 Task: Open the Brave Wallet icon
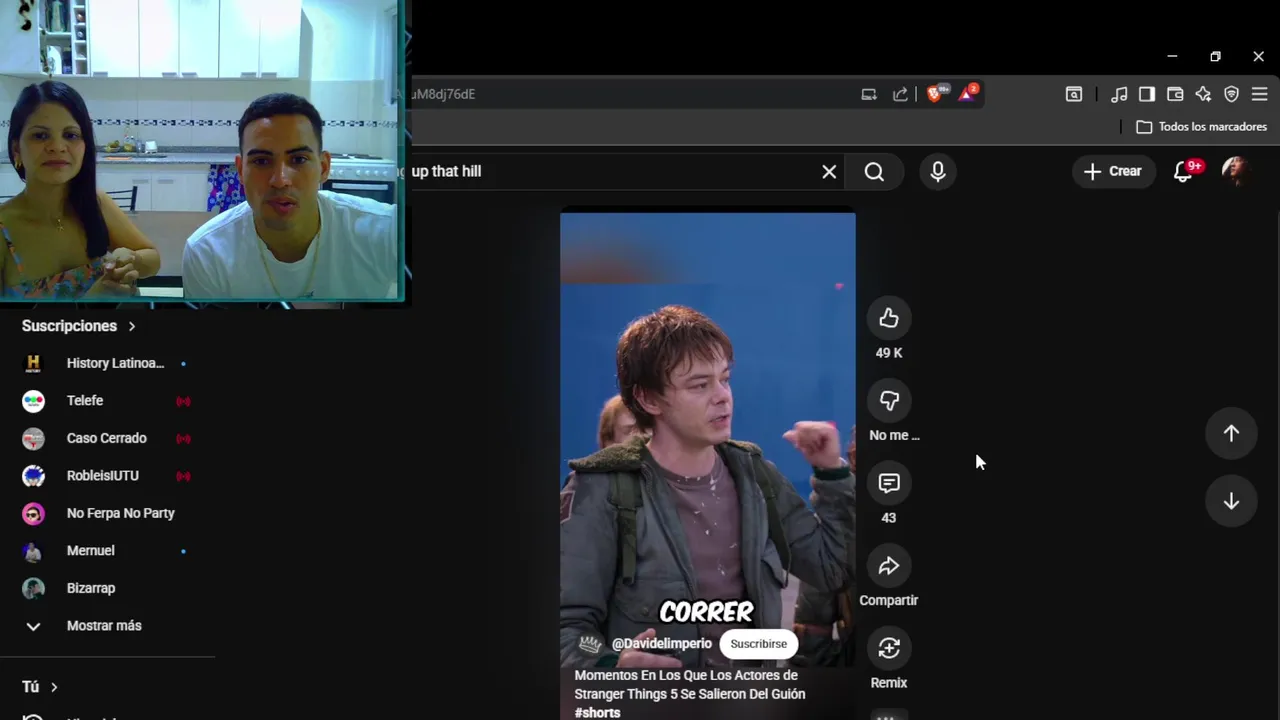[x=1175, y=94]
